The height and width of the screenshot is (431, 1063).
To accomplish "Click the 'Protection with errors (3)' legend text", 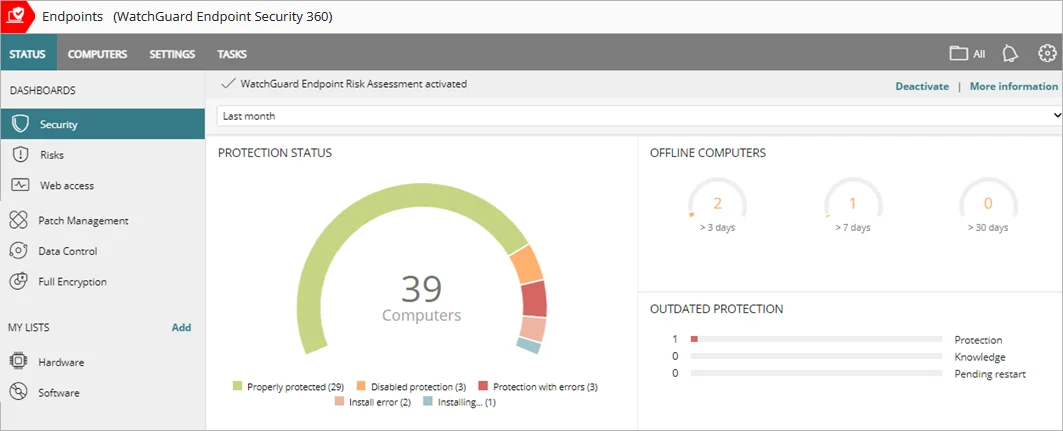I will pos(545,387).
